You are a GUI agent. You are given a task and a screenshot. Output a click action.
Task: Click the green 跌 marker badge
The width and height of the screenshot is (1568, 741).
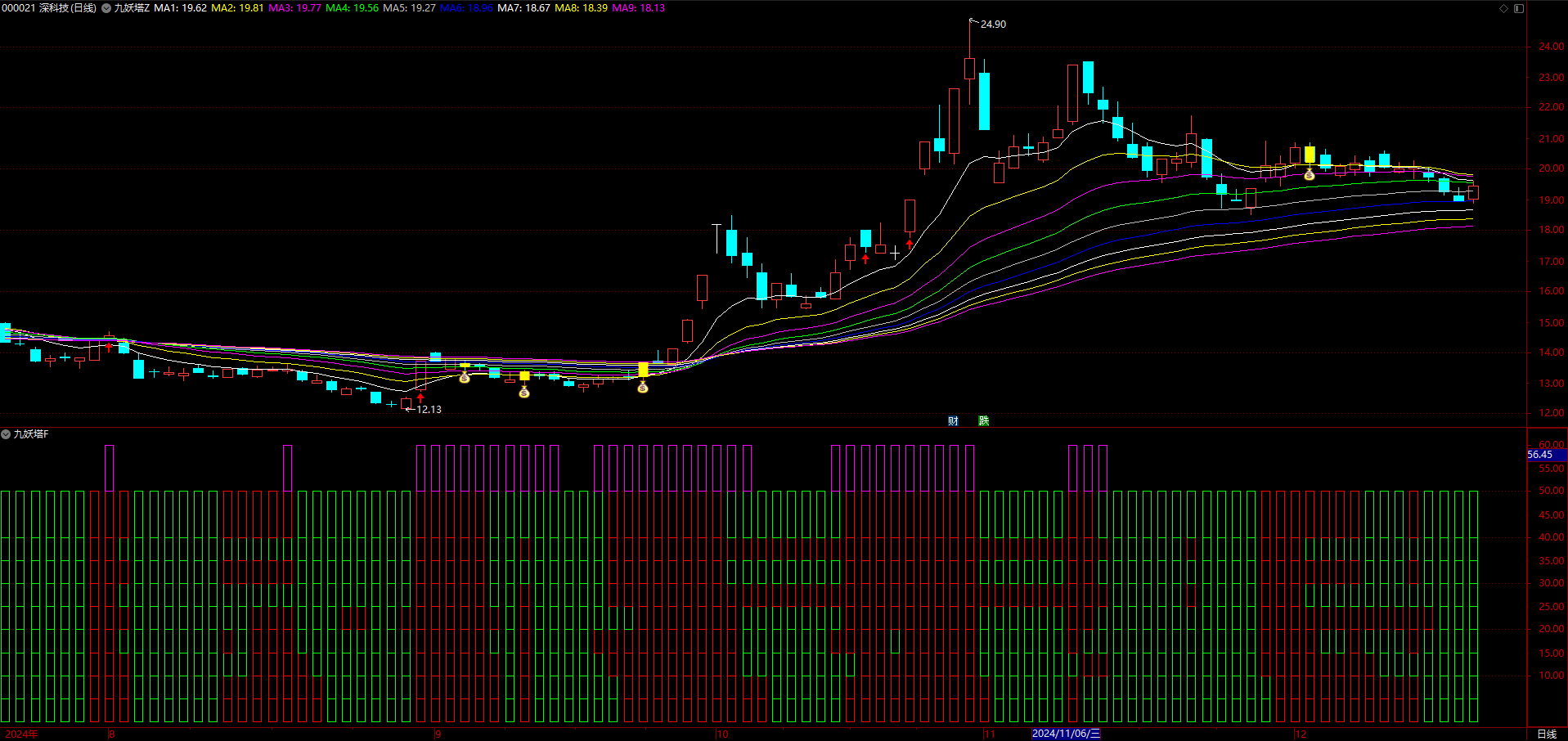(x=983, y=420)
